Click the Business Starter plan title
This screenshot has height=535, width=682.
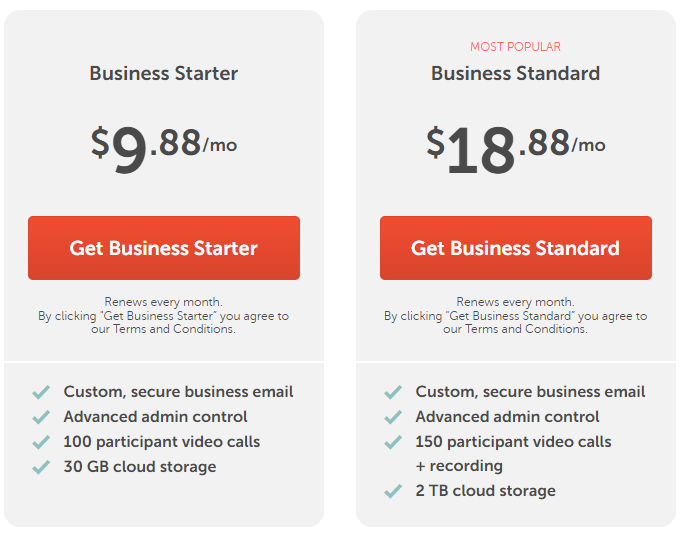pos(164,73)
